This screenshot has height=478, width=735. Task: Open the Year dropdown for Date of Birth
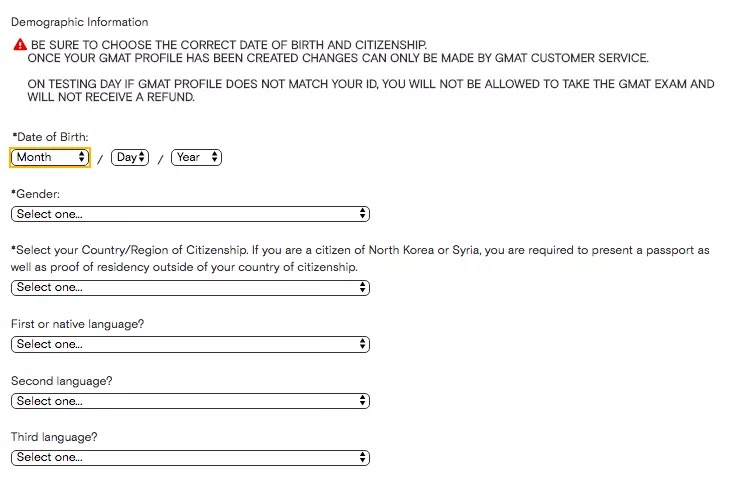(x=196, y=157)
